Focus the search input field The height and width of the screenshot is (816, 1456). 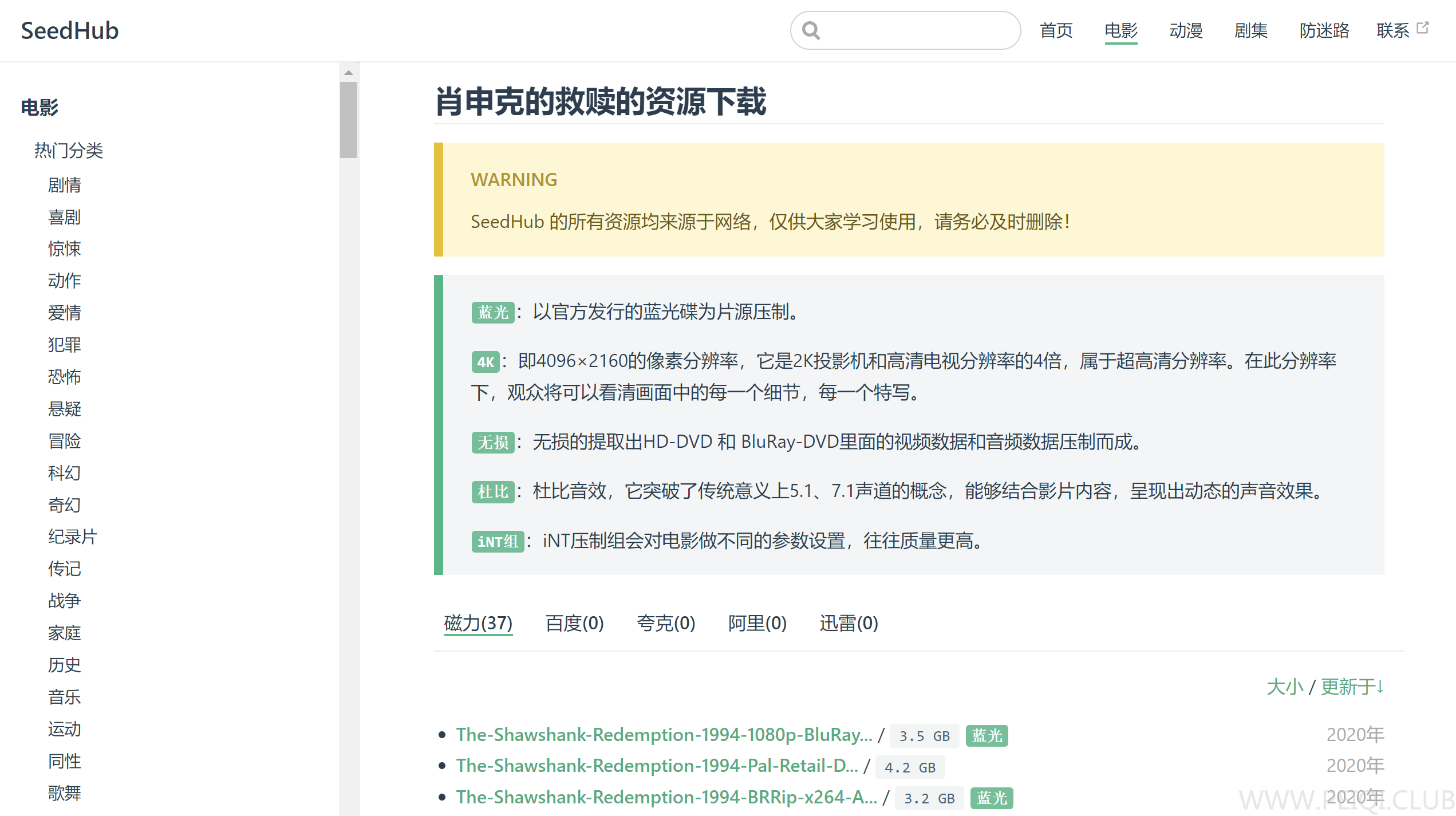click(x=905, y=30)
